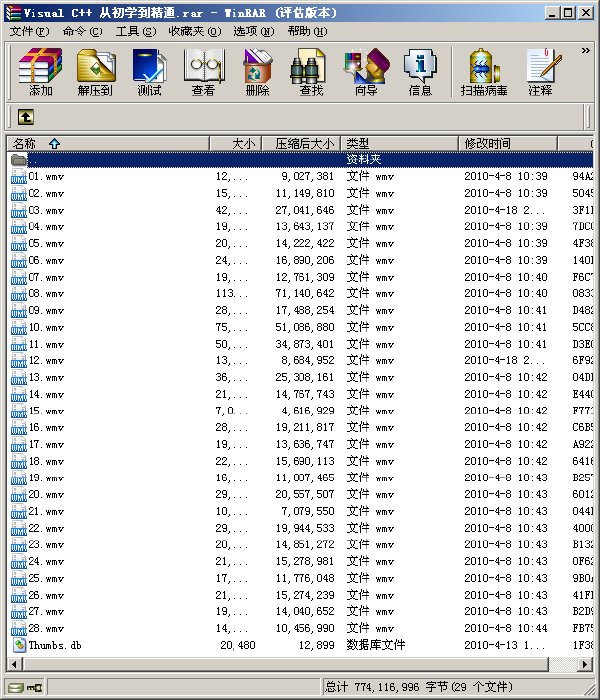The height and width of the screenshot is (700, 600).
Task: Select file 24.wmv
Action: 301,561
